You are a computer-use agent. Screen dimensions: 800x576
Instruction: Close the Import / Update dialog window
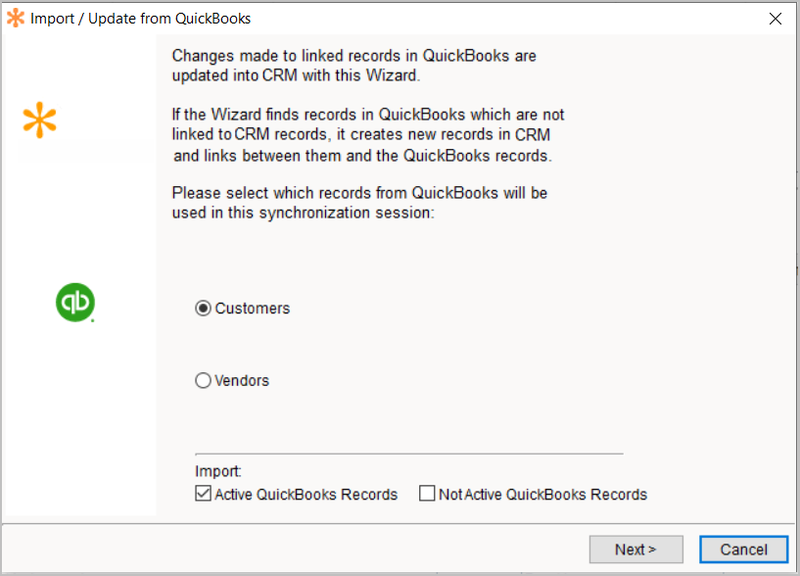tap(775, 18)
